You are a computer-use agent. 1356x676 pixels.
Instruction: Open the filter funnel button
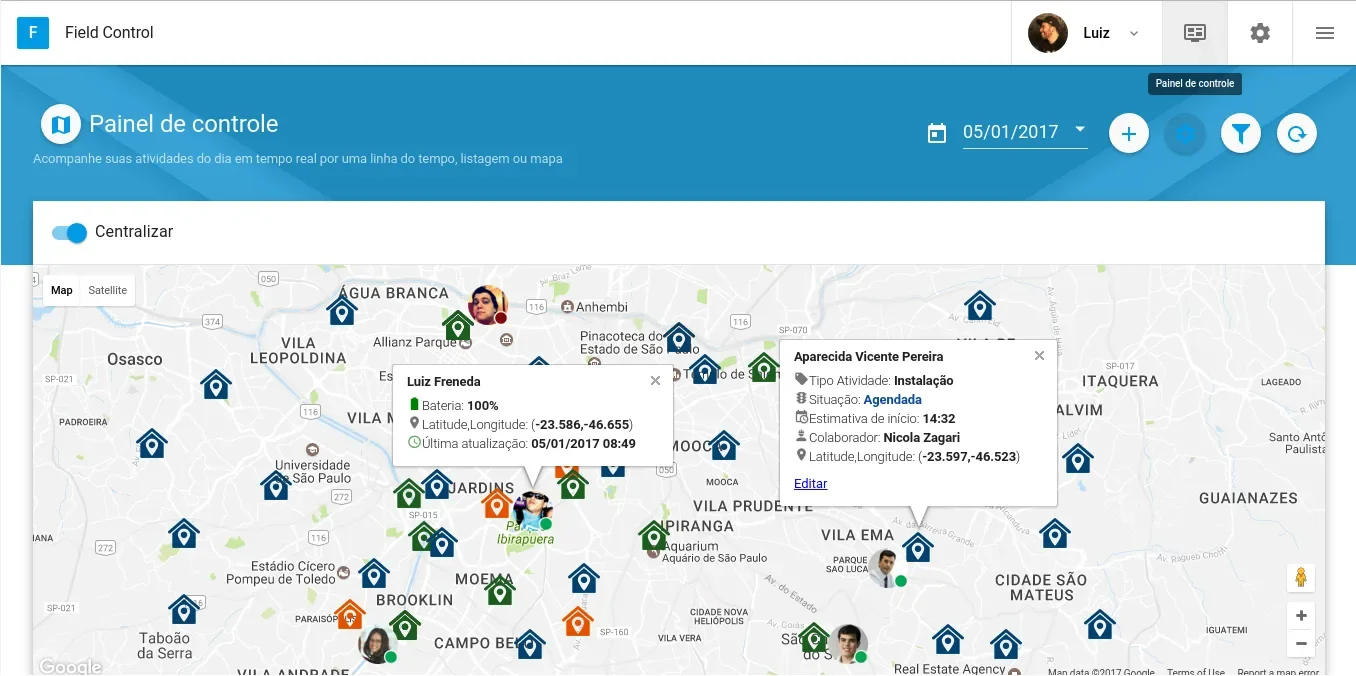click(1241, 133)
